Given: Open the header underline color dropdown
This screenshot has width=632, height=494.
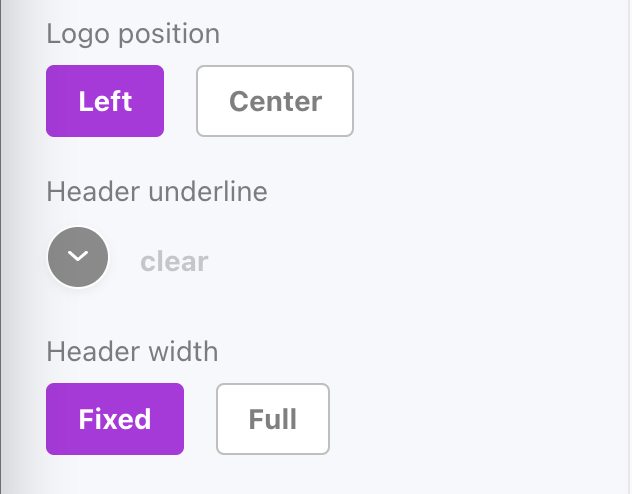Looking at the screenshot, I should 78,258.
